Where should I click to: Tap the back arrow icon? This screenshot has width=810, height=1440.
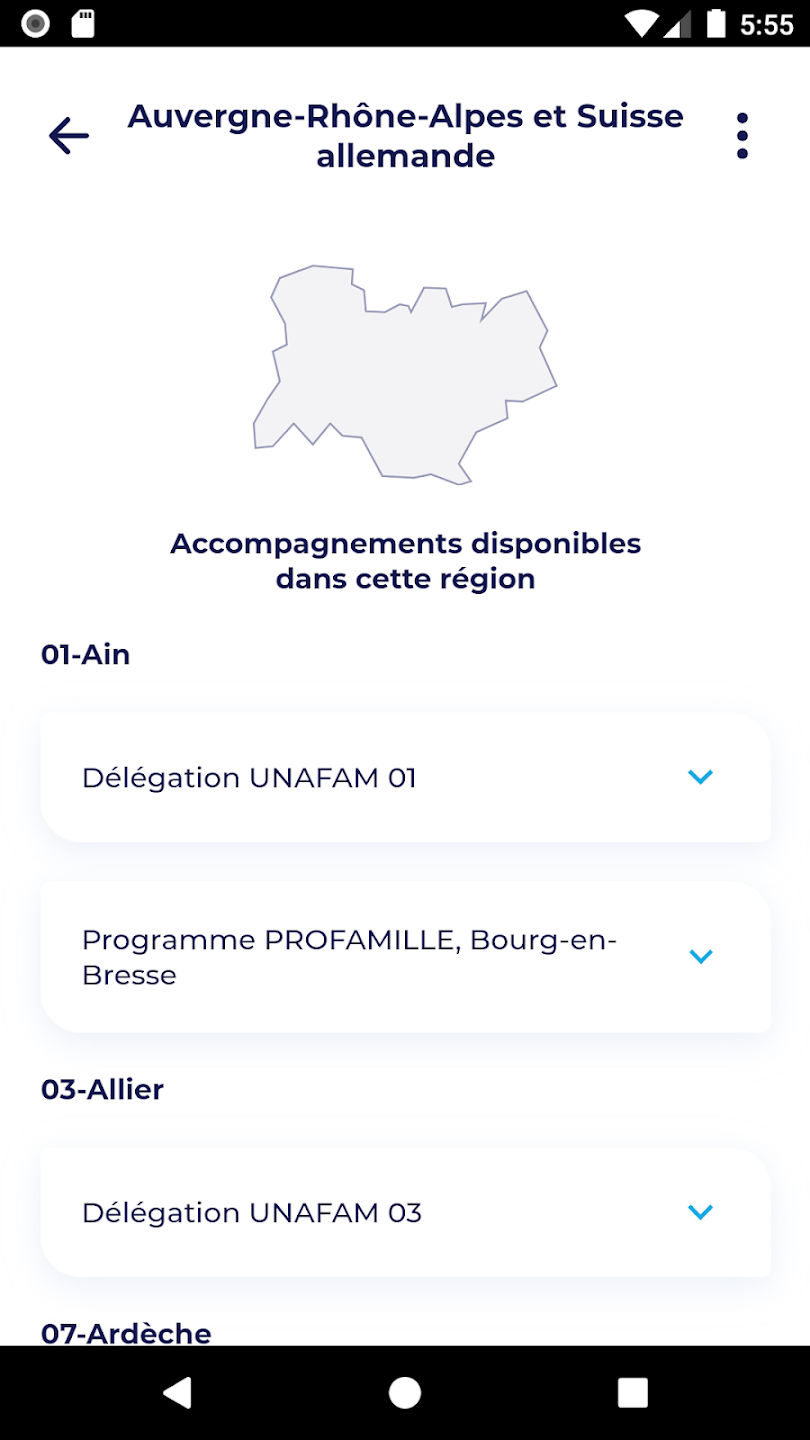pos(69,136)
